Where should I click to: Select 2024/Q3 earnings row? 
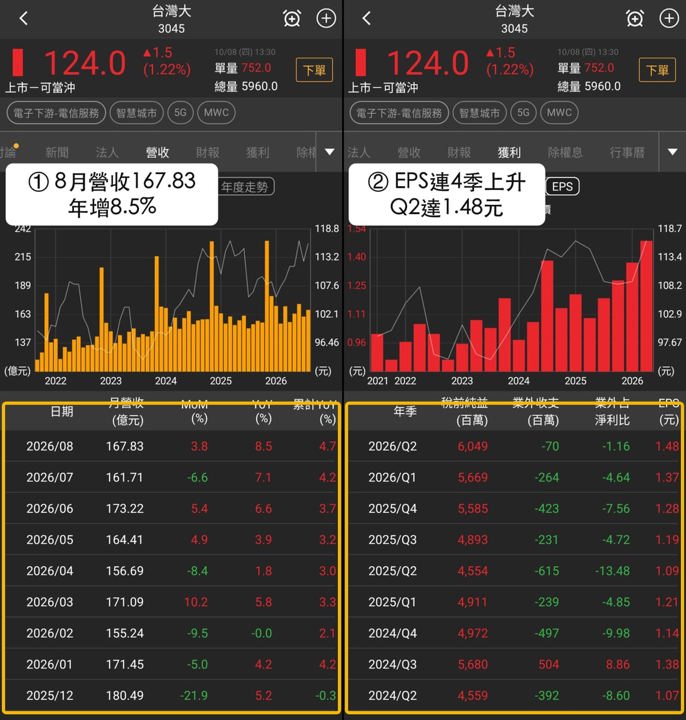514,664
